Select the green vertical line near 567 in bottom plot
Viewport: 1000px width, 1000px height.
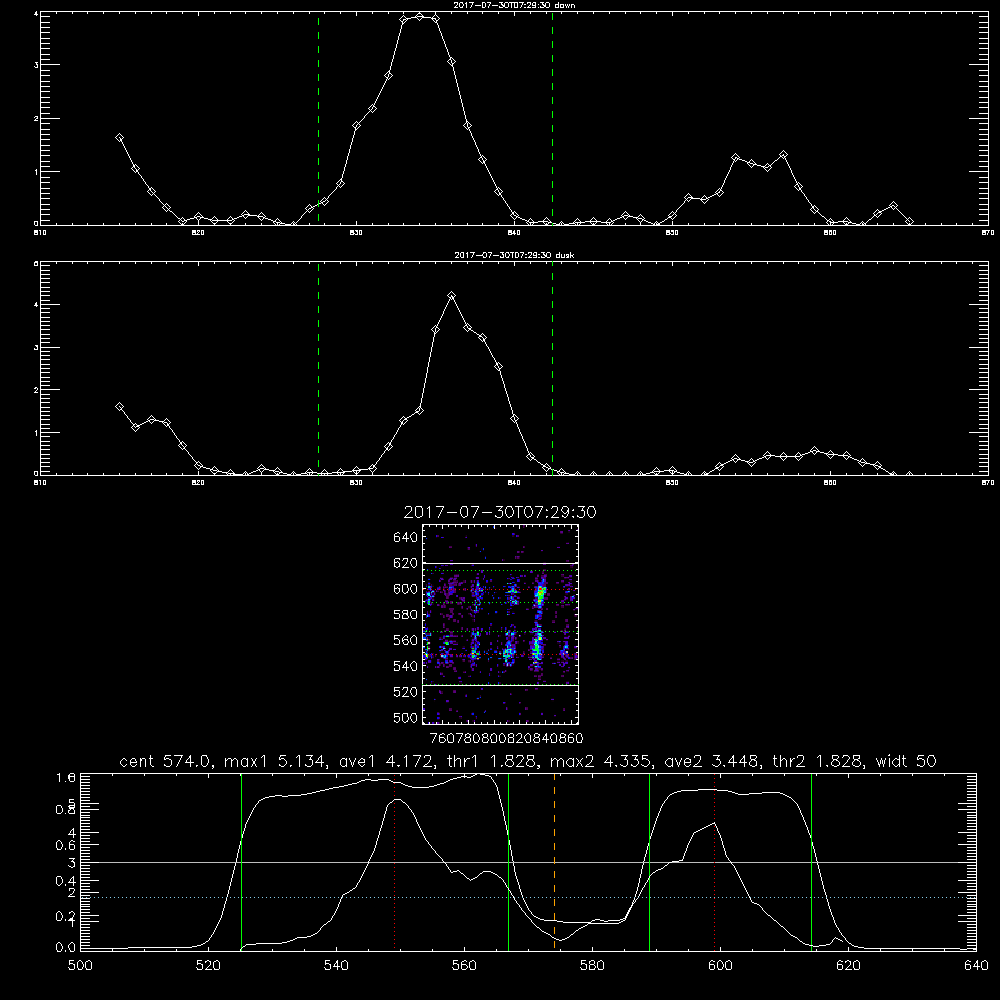pyautogui.click(x=508, y=861)
